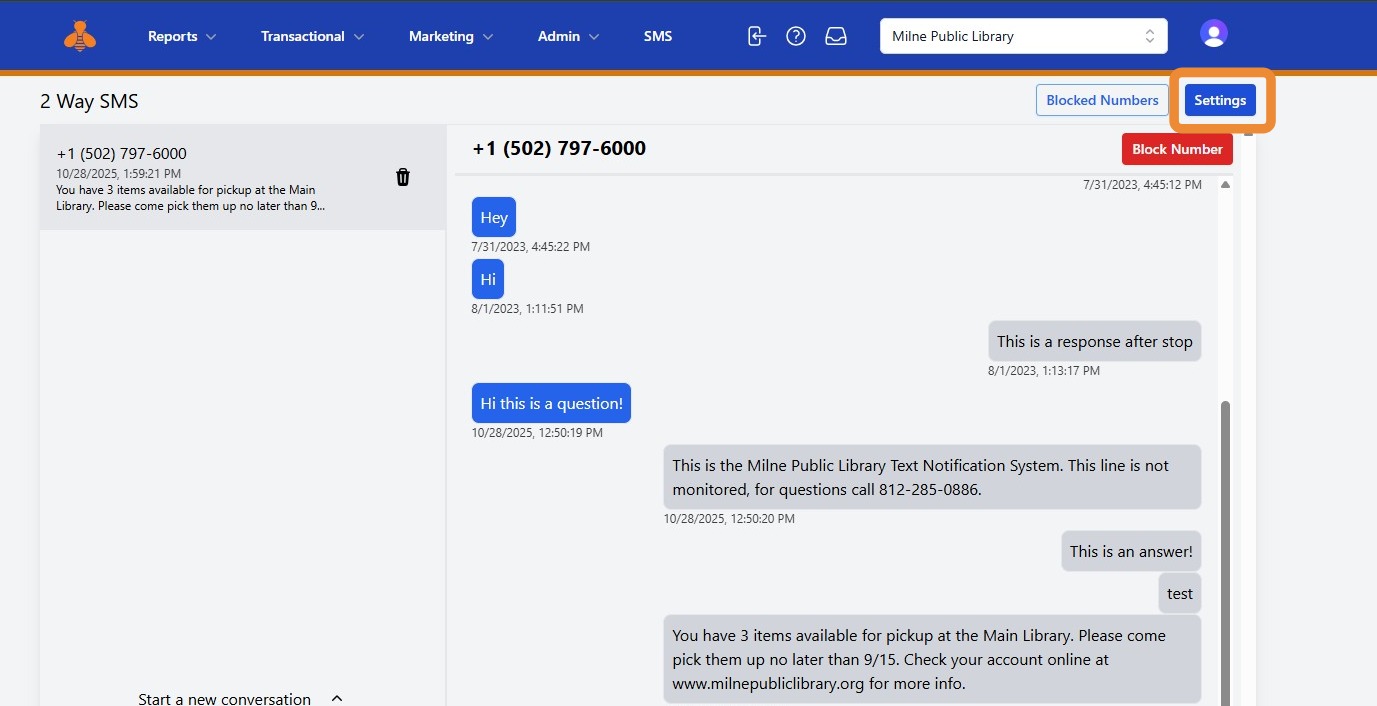Click the 10/28/2025, 1:59:21 PM timestamp

(x=118, y=174)
